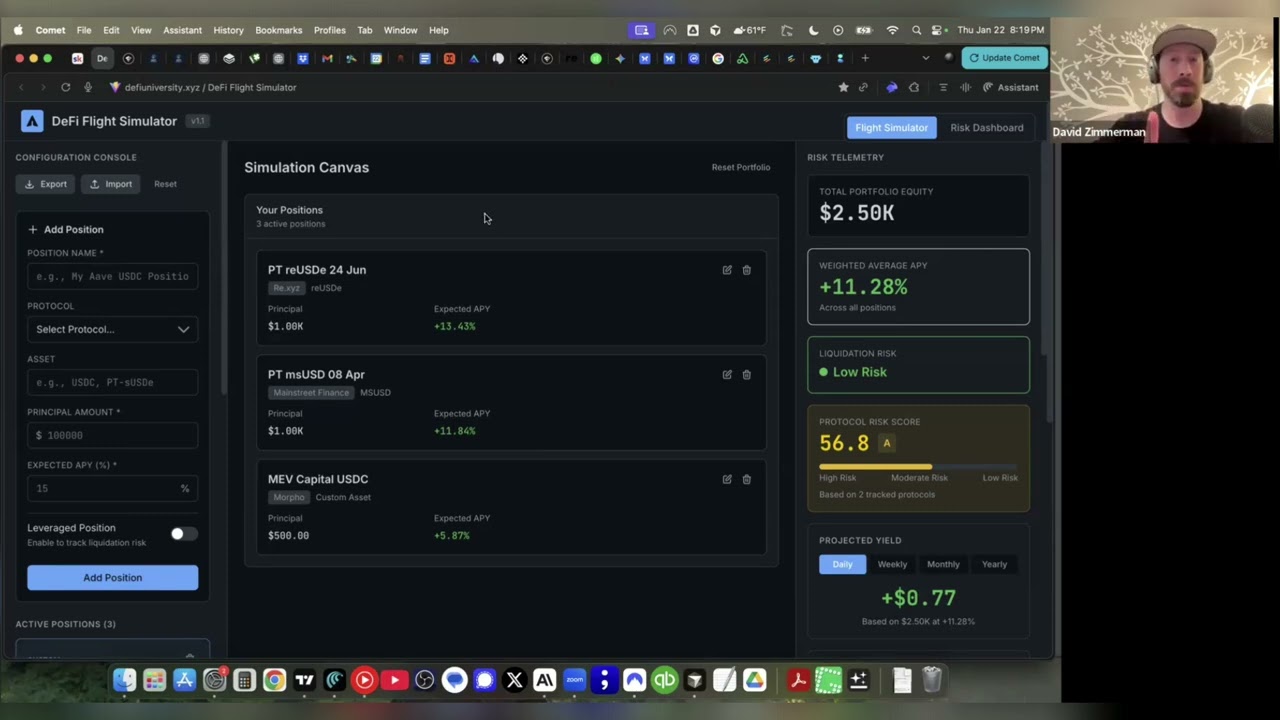Image resolution: width=1280 pixels, height=720 pixels.
Task: Open X app from the dock
Action: (x=514, y=681)
